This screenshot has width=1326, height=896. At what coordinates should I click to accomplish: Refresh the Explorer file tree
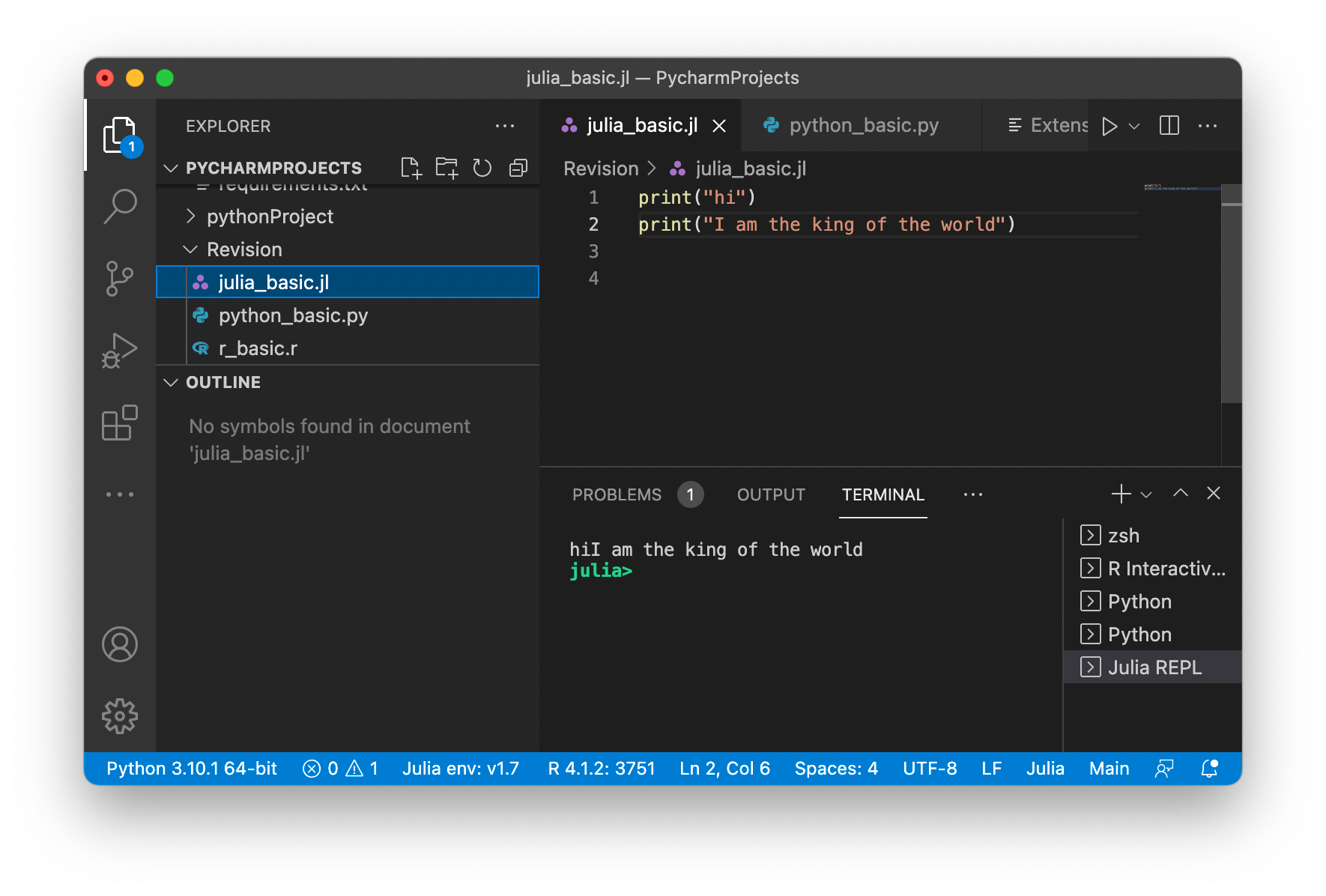point(482,168)
